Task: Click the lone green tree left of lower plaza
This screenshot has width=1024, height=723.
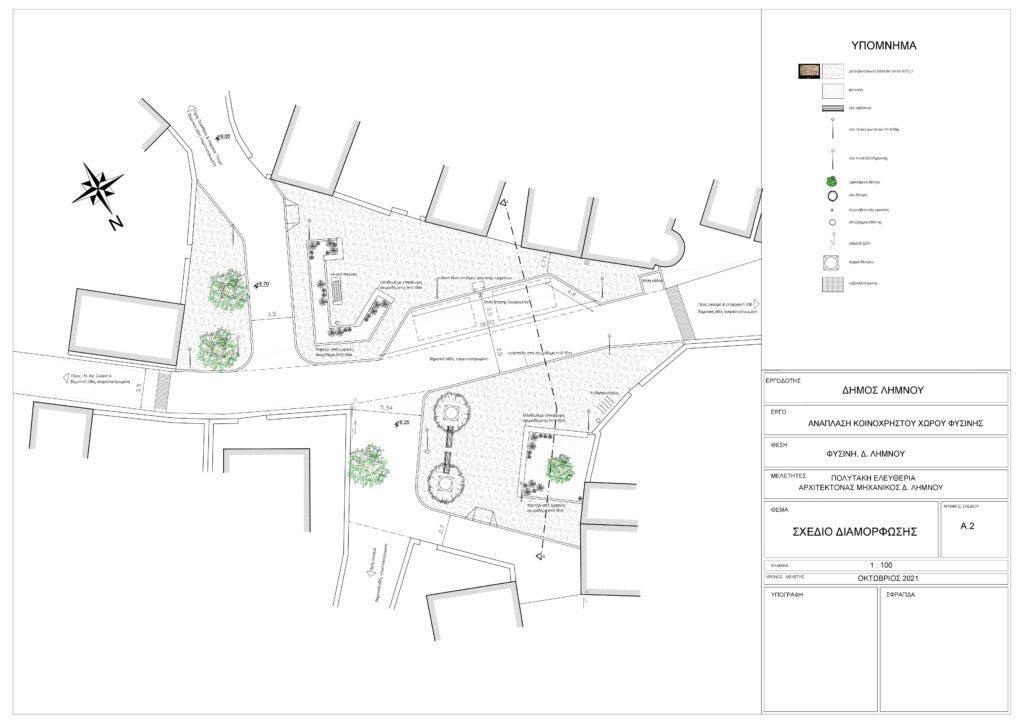Action: tap(369, 465)
